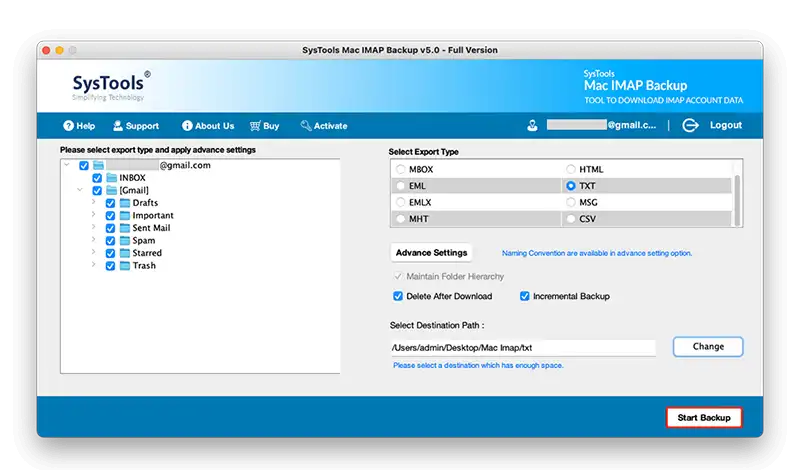Click the Sent Mail folder label

click(152, 228)
